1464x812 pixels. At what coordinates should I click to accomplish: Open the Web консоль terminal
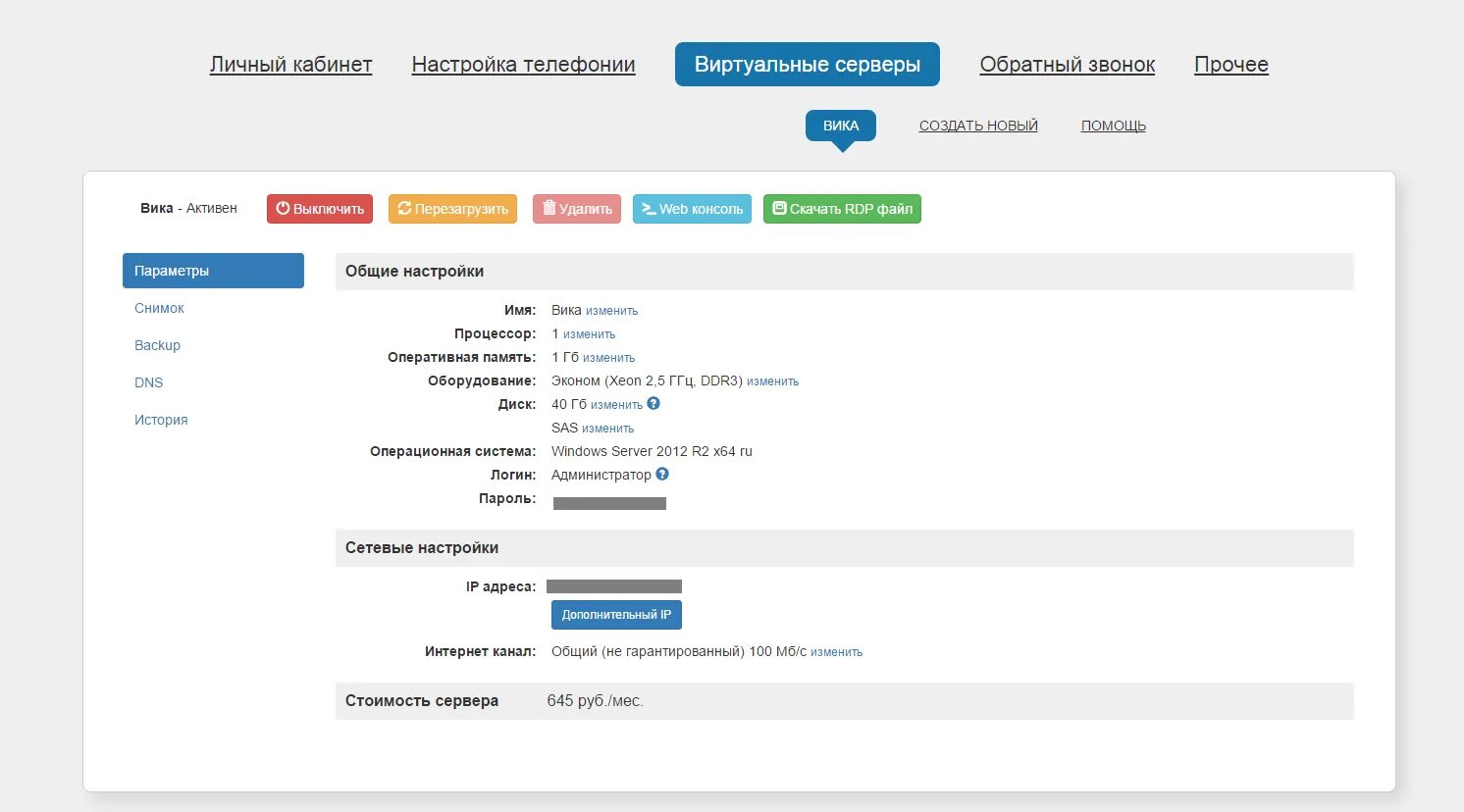click(x=692, y=209)
